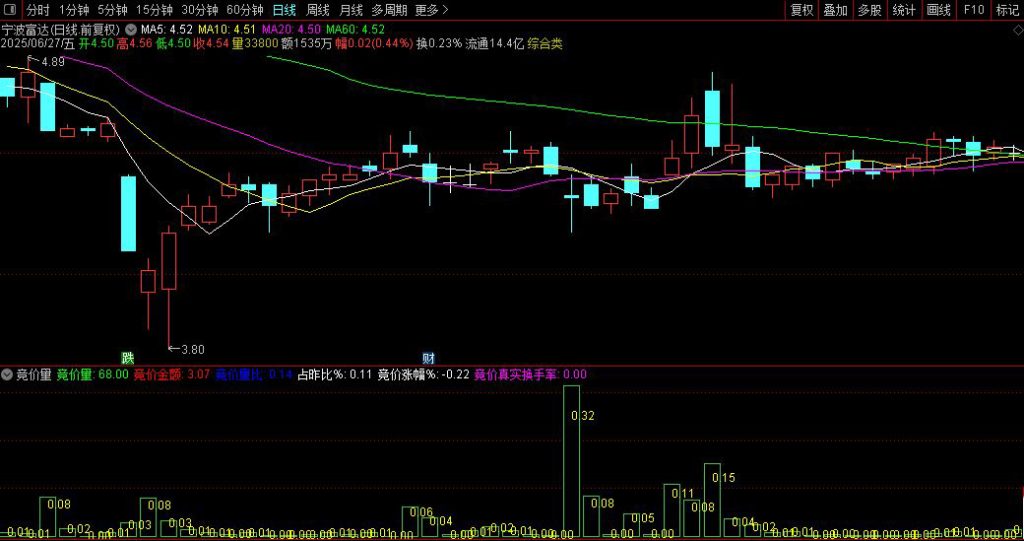Open the F10 company info page
This screenshot has width=1024, height=541.
coord(973,10)
